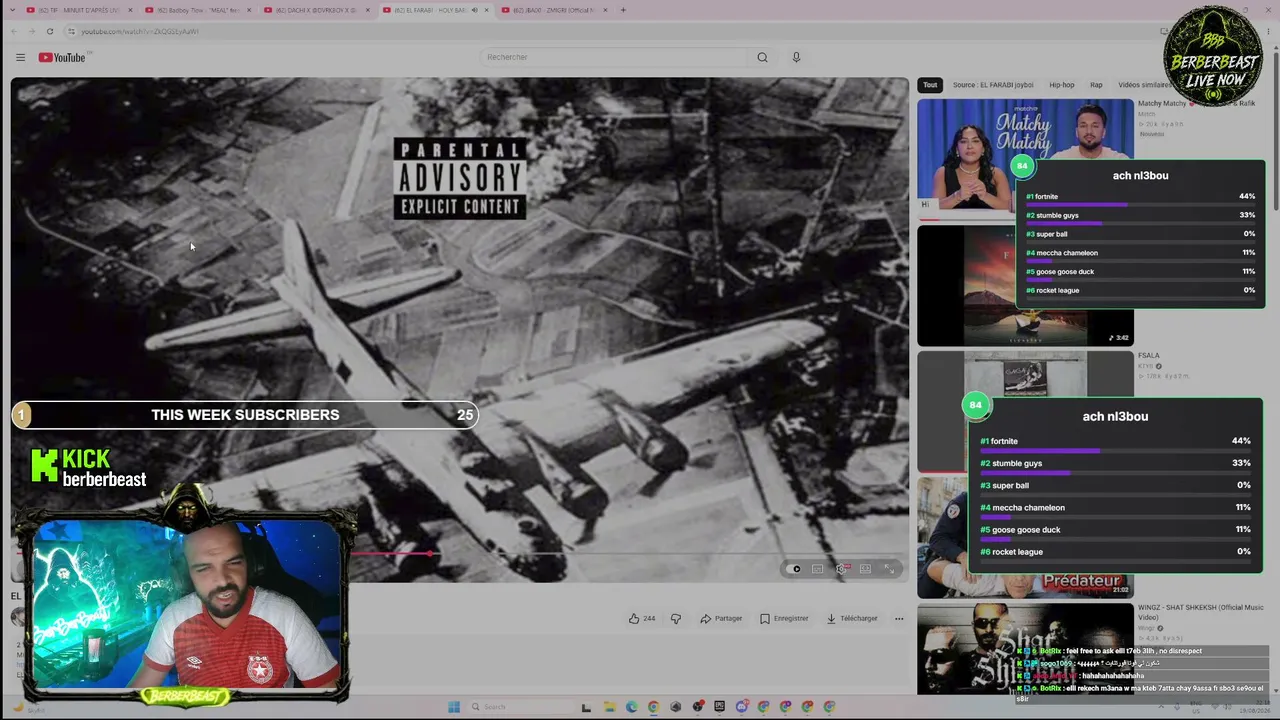This screenshot has width=1280, height=720.
Task: Select the Vidéos similaires filter chip
Action: [x=1144, y=85]
